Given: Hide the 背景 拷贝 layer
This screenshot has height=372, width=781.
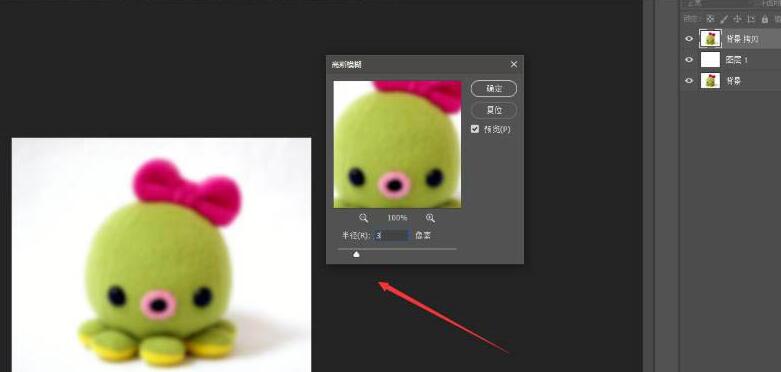Looking at the screenshot, I should (689, 39).
